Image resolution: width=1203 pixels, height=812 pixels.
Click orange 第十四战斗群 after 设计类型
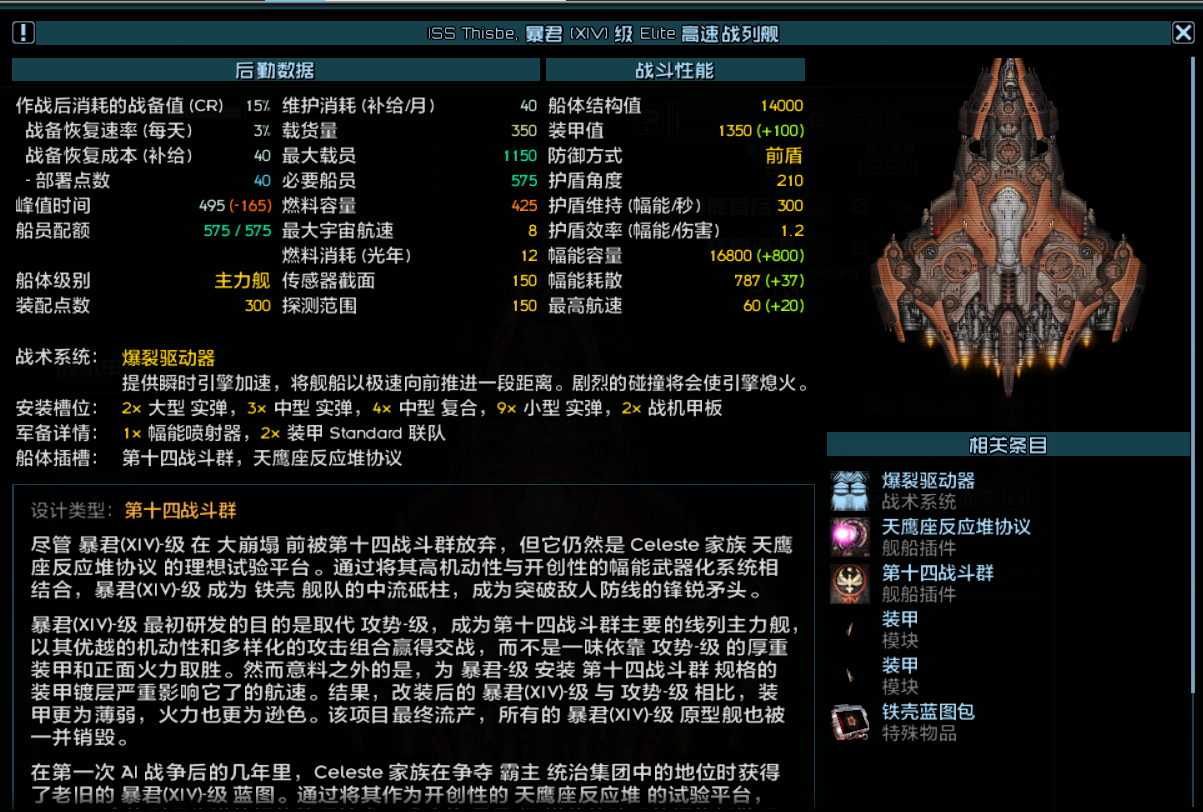(180, 510)
